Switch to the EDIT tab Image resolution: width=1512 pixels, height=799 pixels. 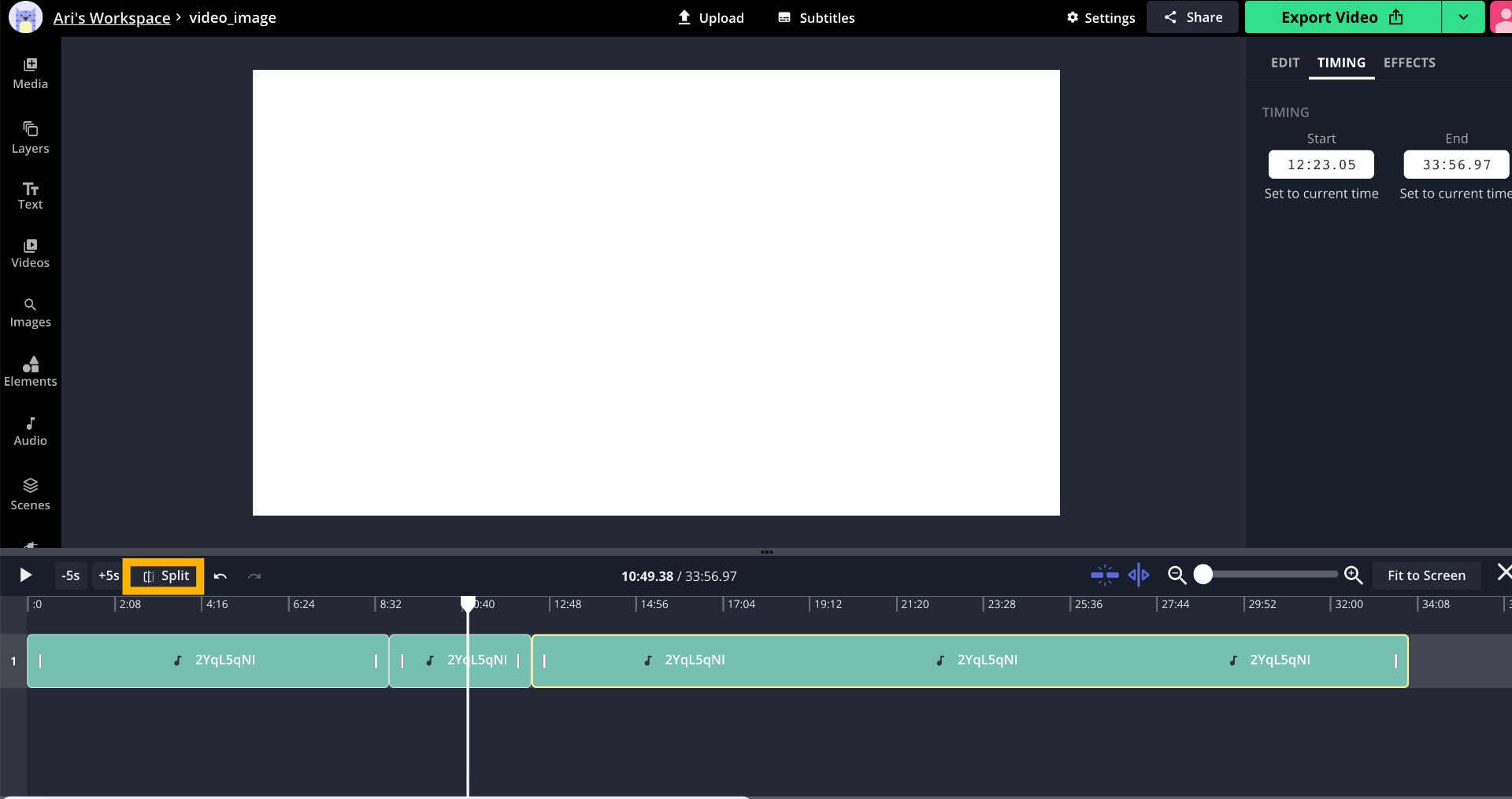[1284, 63]
